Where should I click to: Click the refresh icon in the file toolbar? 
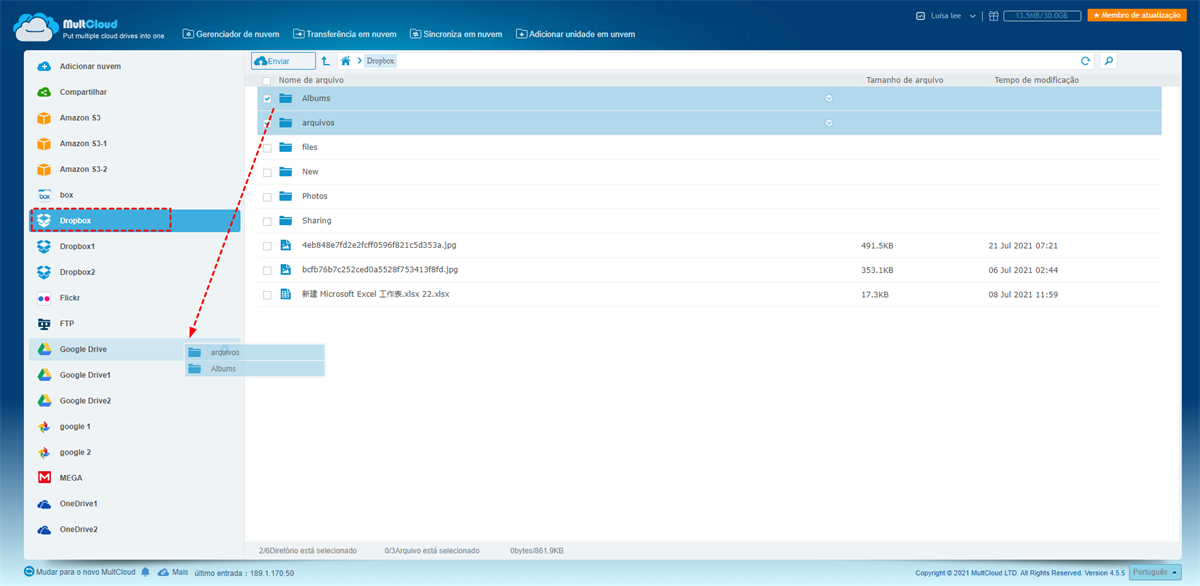[1085, 61]
